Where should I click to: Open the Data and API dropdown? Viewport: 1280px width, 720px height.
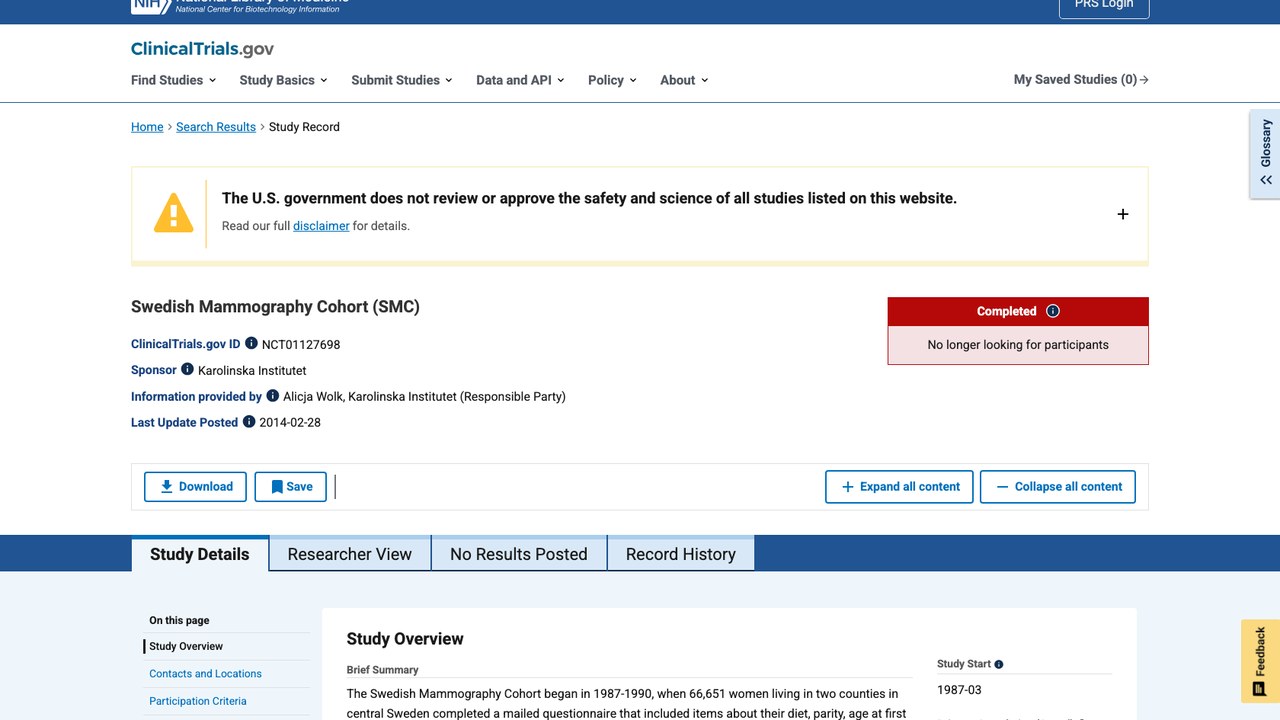tap(520, 80)
